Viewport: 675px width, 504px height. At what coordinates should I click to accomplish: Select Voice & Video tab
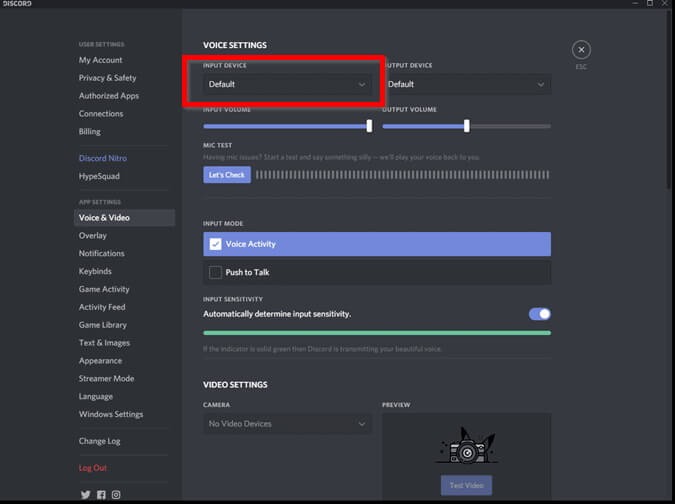(124, 218)
